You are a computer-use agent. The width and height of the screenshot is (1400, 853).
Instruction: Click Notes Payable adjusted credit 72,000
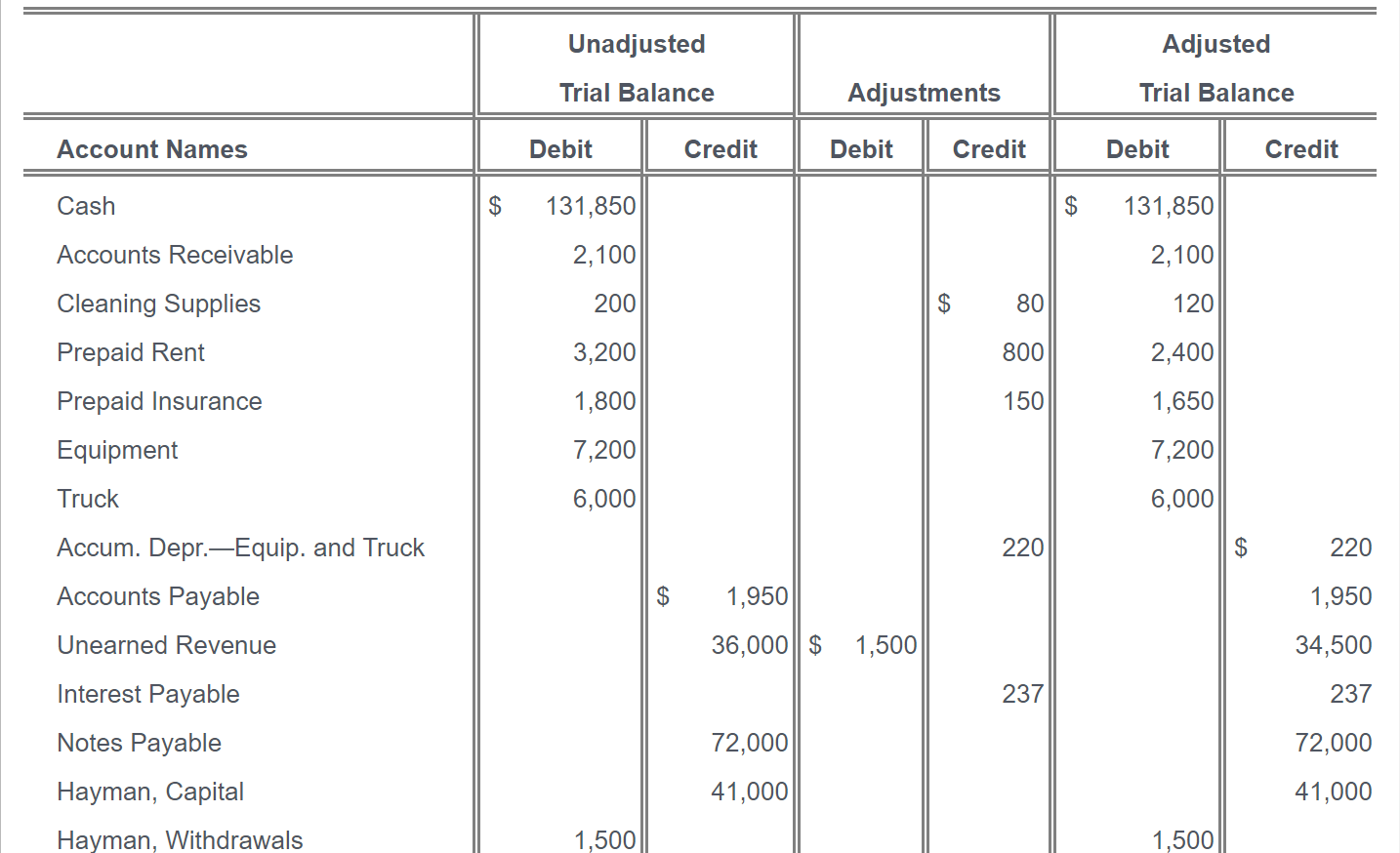pos(1333,743)
